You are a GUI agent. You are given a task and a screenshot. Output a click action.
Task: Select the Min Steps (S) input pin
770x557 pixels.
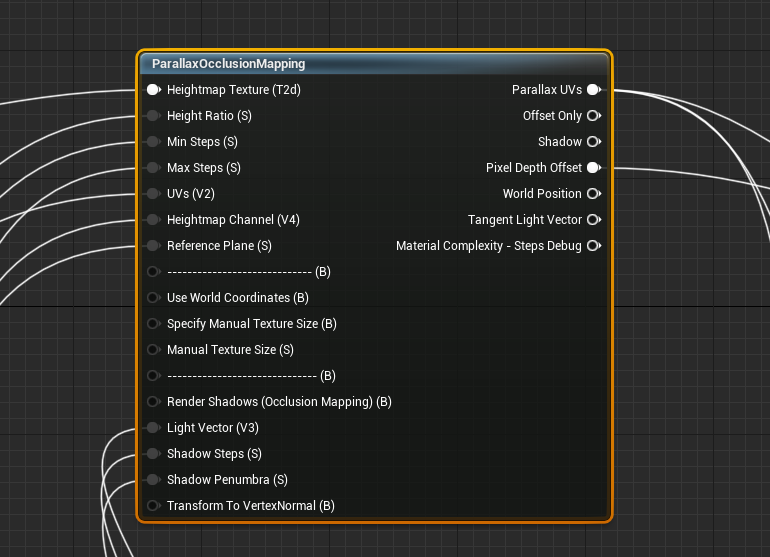pos(153,142)
